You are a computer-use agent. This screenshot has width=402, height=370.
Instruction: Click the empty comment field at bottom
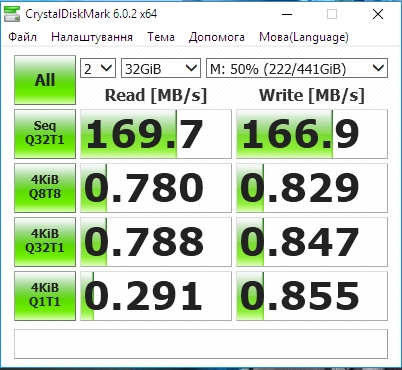(x=201, y=344)
